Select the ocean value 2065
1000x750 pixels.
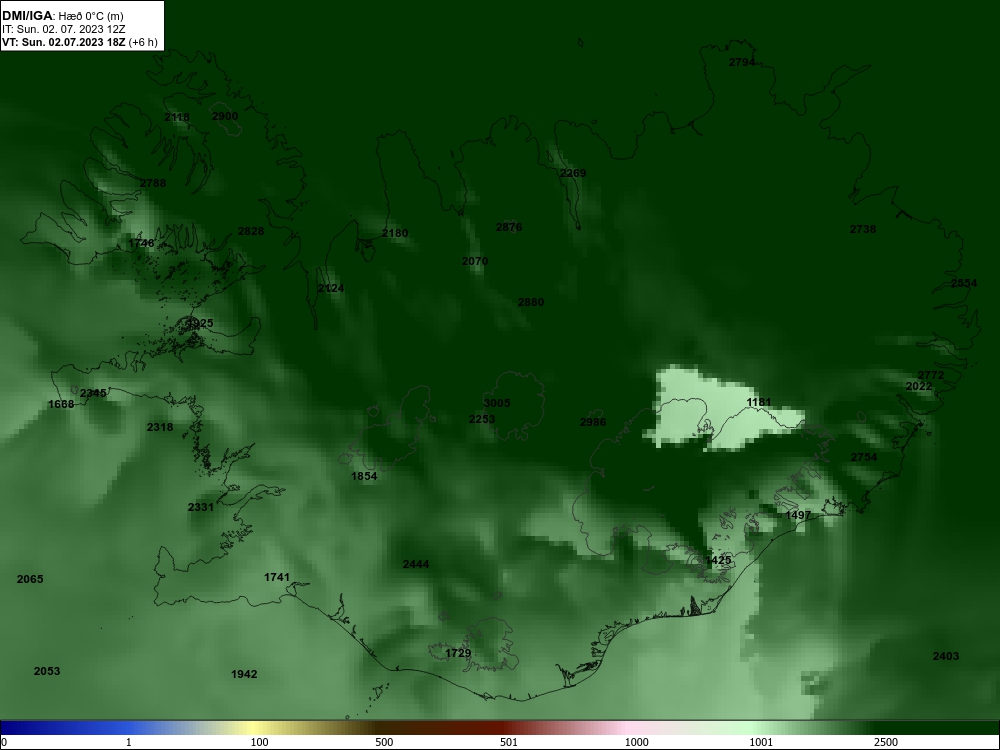30,579
